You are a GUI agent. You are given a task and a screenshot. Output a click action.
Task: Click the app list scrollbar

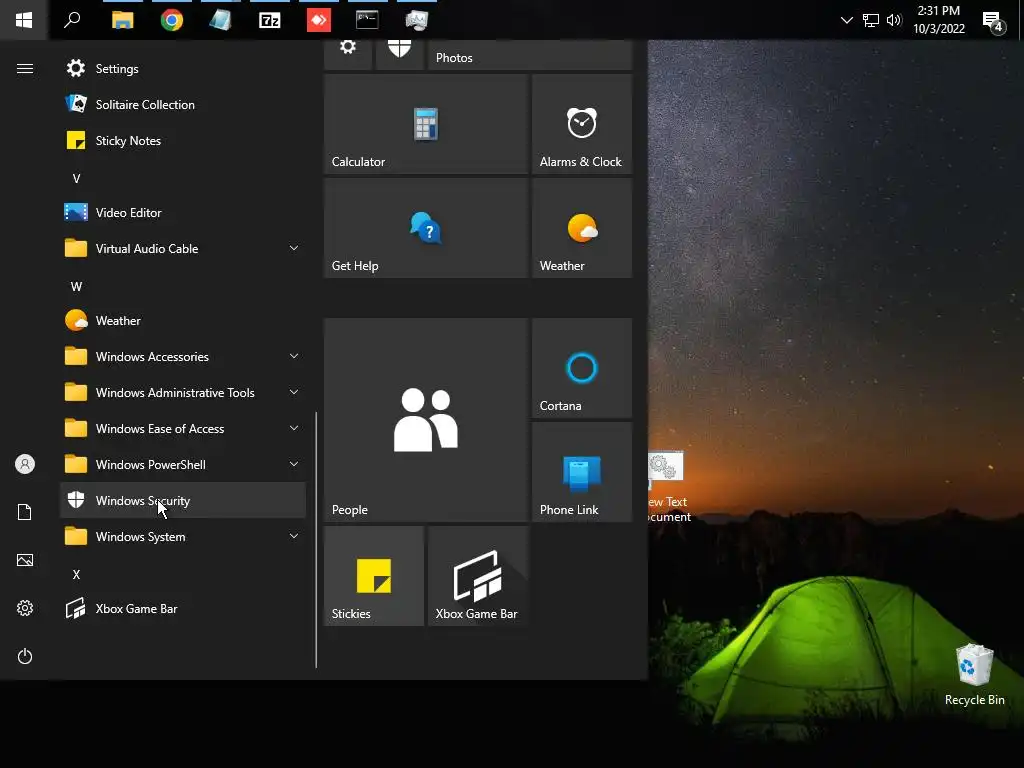(x=316, y=539)
